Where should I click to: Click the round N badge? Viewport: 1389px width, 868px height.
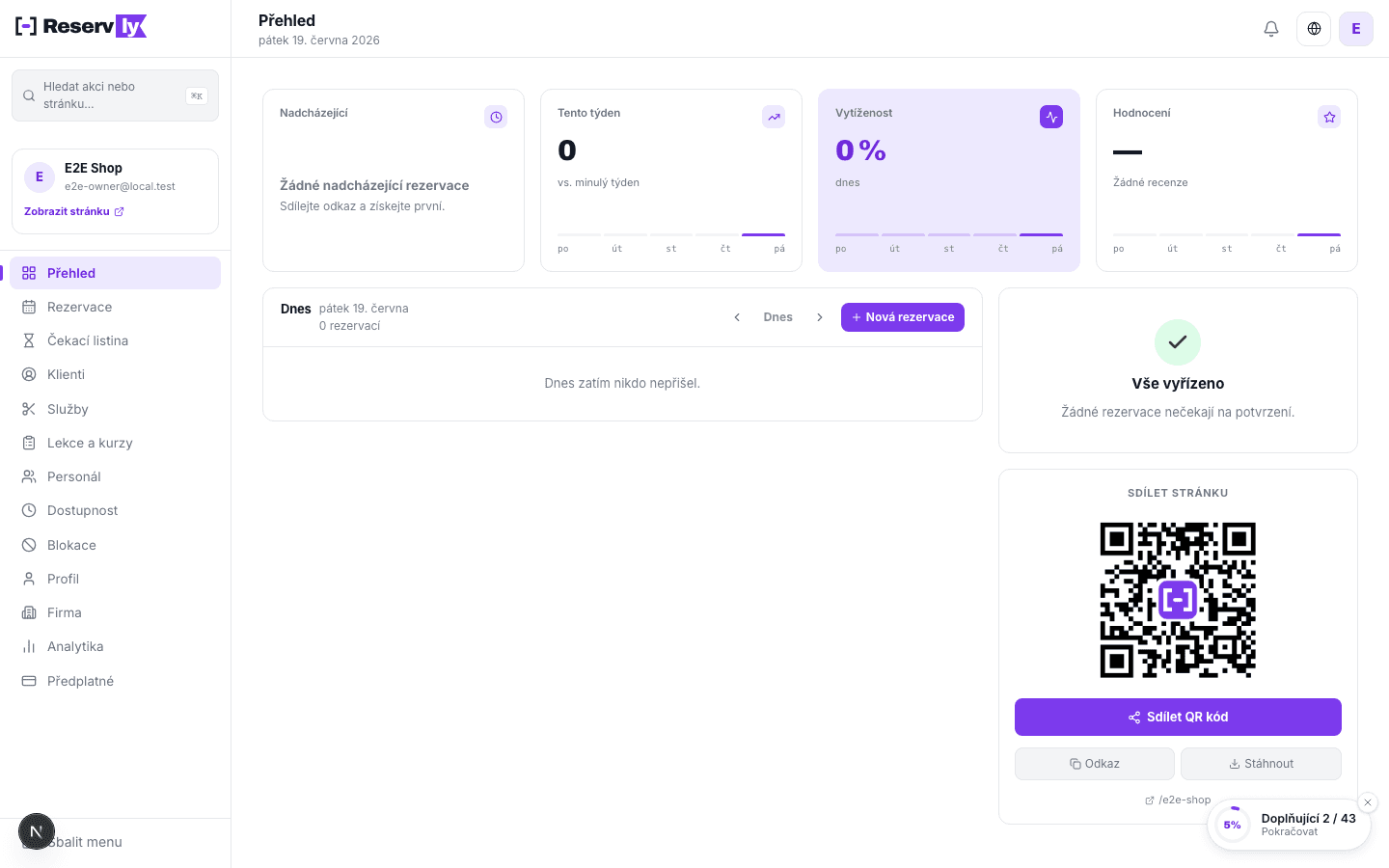click(x=37, y=831)
